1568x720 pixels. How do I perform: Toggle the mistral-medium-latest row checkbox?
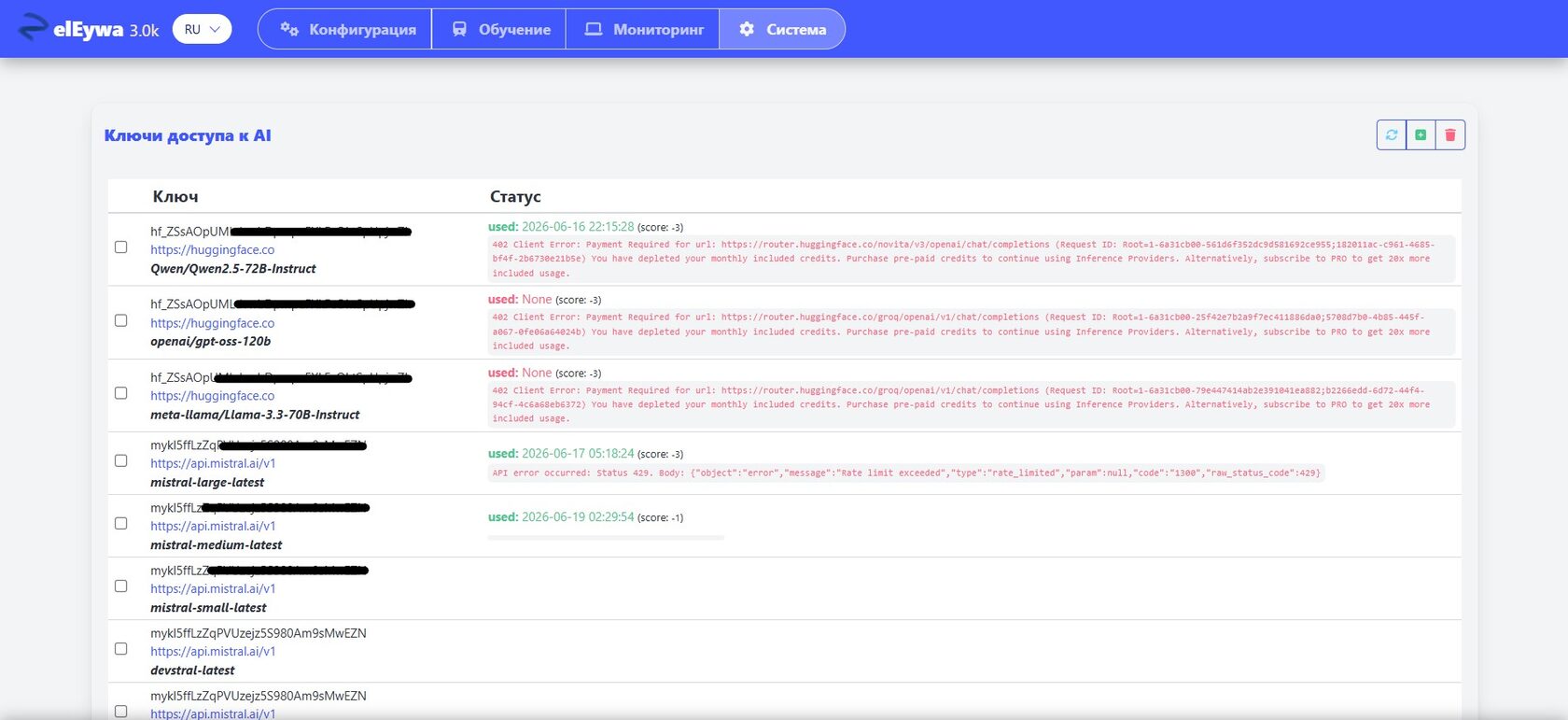120,523
